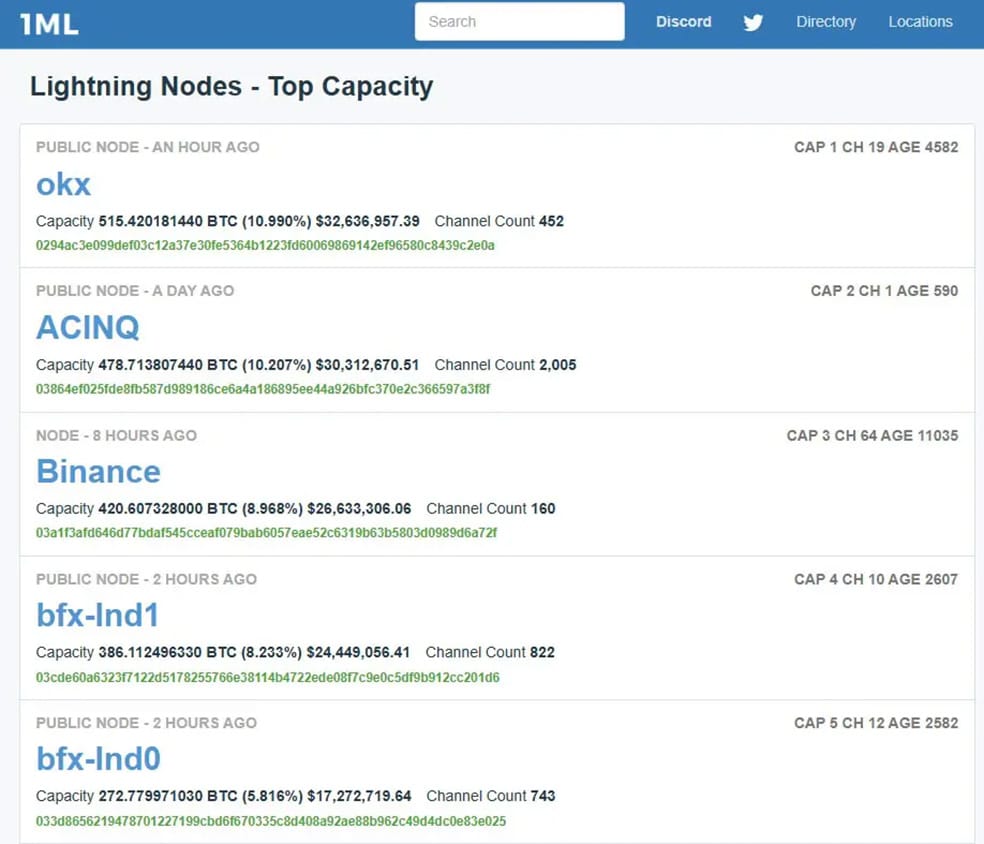Open the bfx-lnd0 node page
The height and width of the screenshot is (844, 984).
pos(99,759)
